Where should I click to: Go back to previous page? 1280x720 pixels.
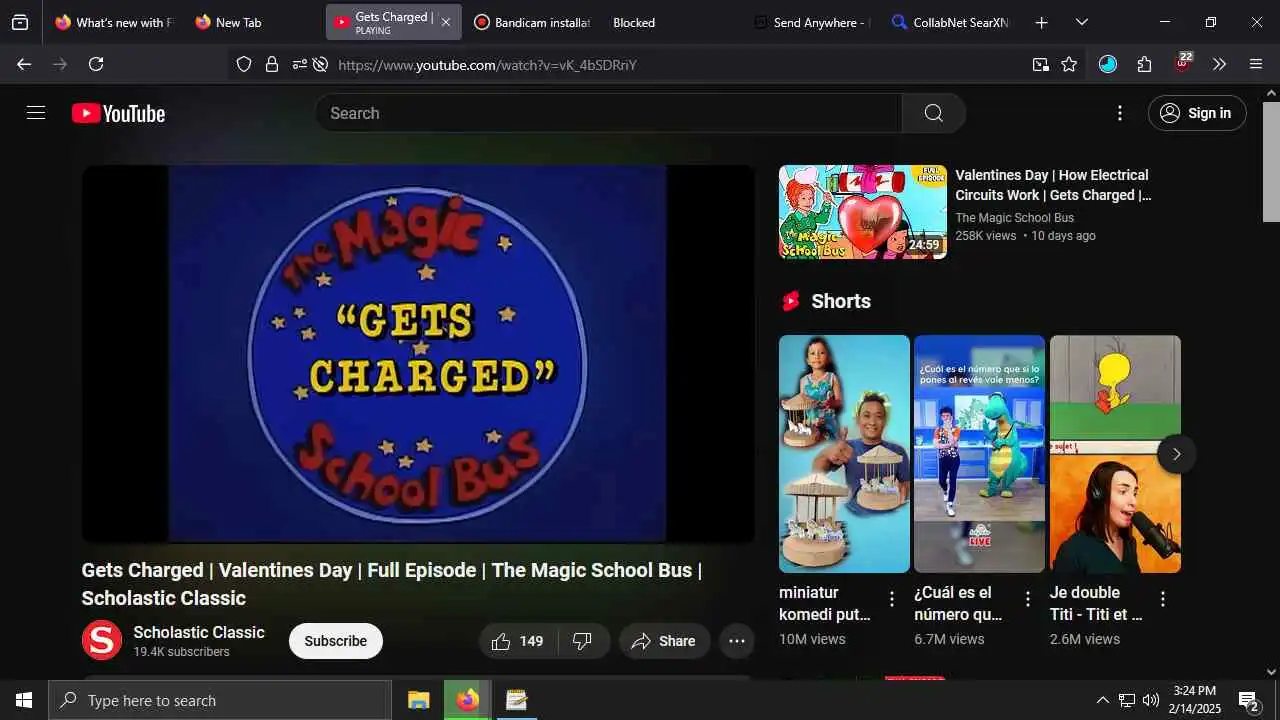[x=24, y=64]
